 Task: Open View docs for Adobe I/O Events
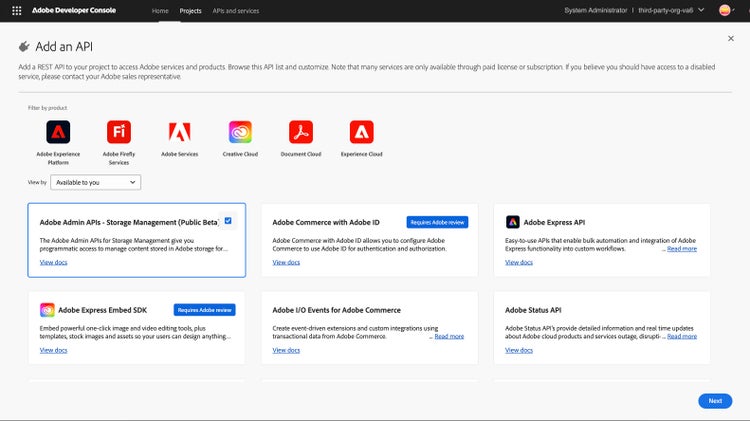click(x=286, y=350)
